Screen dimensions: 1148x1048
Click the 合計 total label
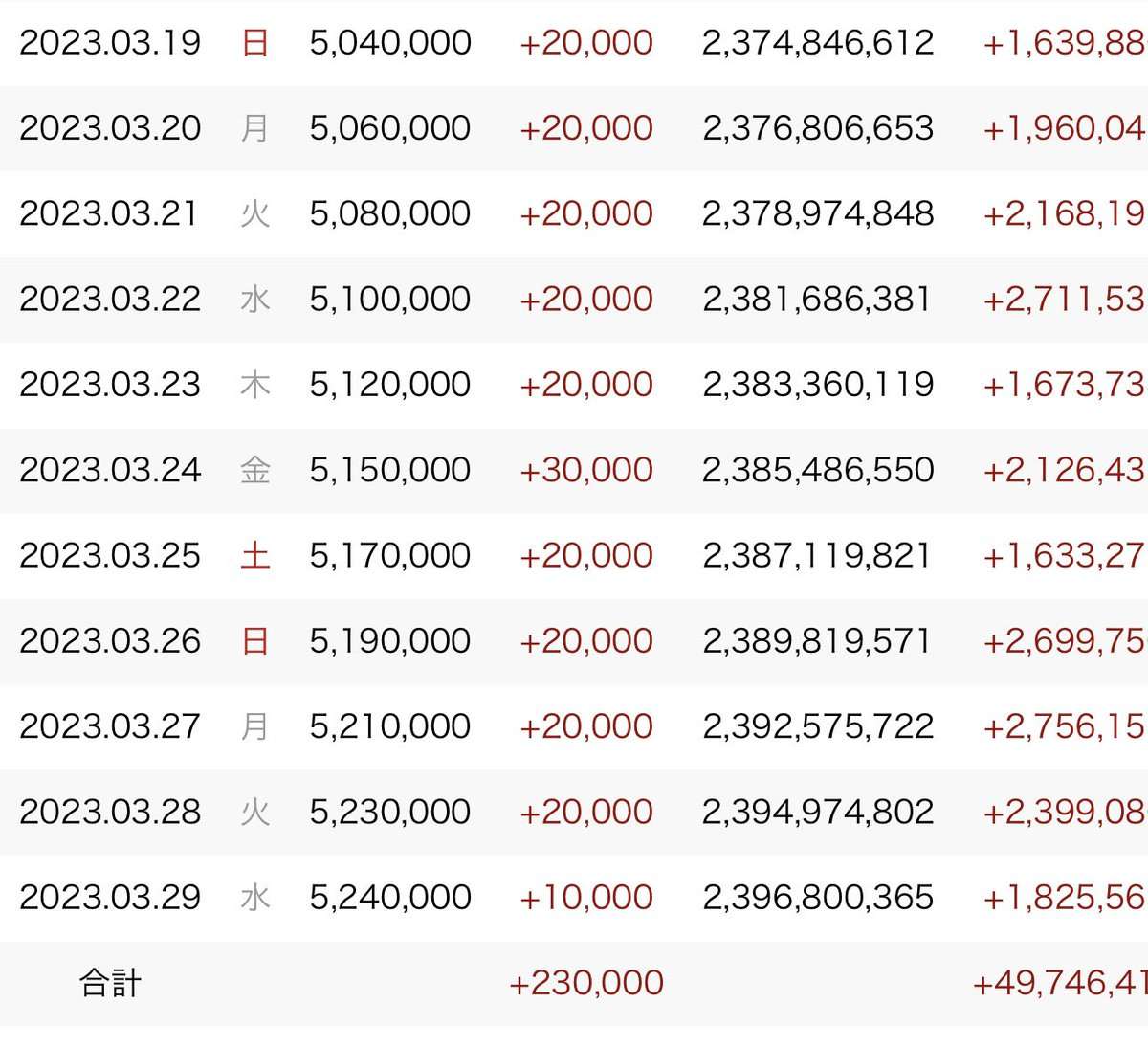tap(110, 983)
